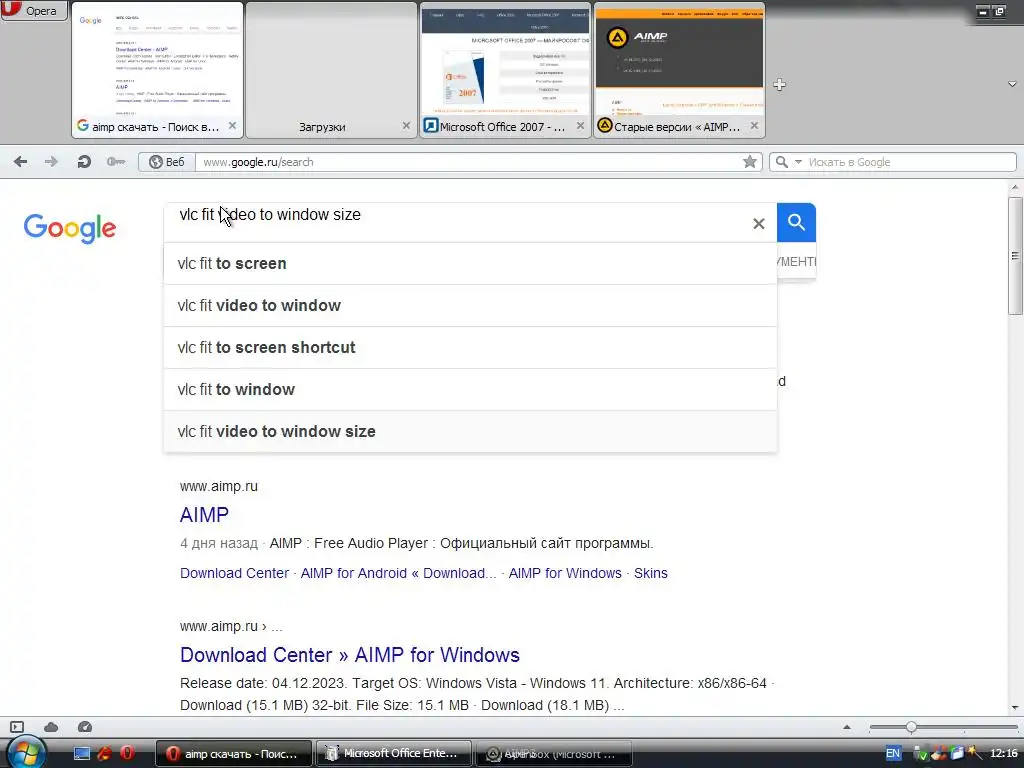Close the Старые версии AIMP tab
This screenshot has height=768, width=1024.
point(754,126)
